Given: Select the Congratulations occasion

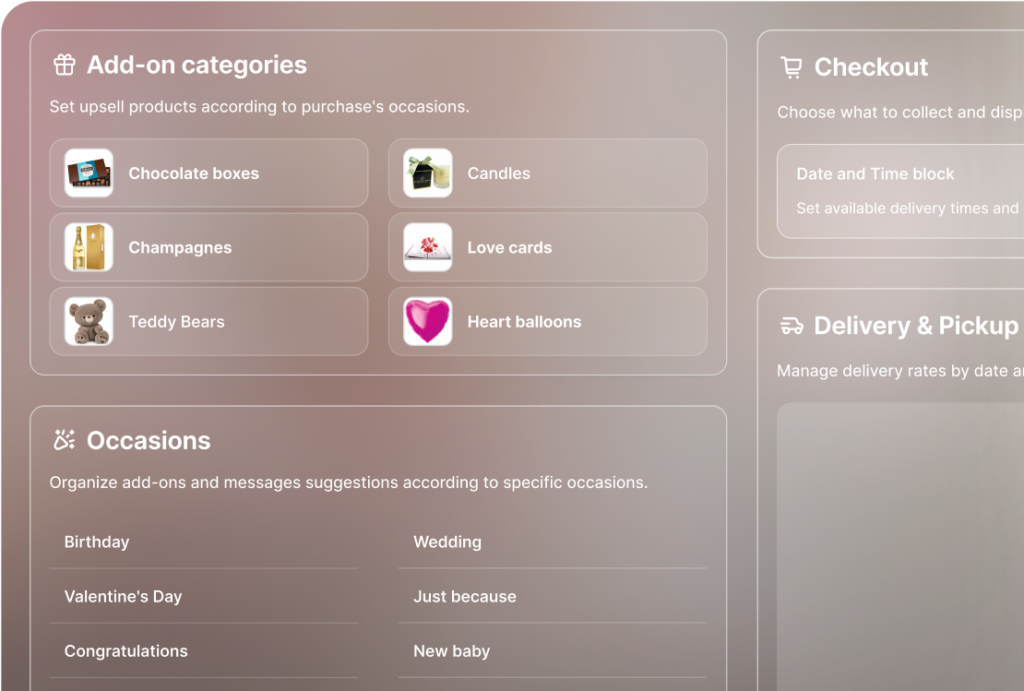Looking at the screenshot, I should coord(126,651).
